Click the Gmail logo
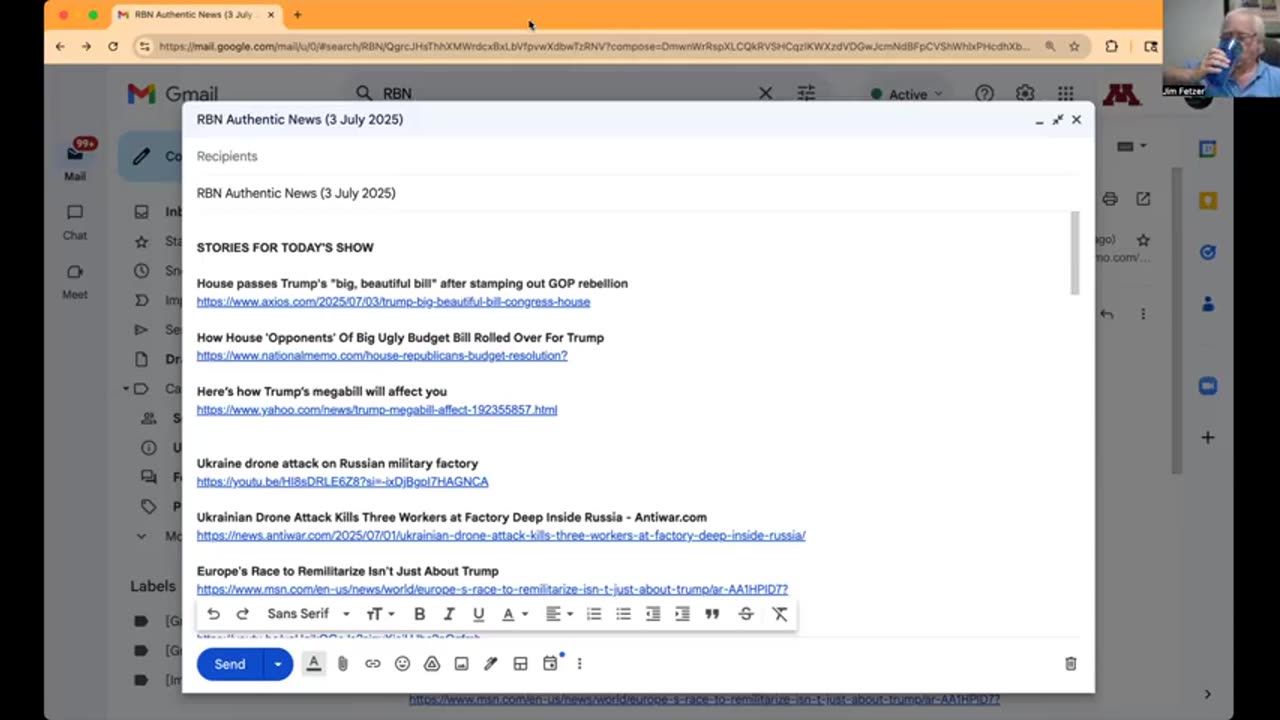1280x720 pixels. tap(172, 94)
